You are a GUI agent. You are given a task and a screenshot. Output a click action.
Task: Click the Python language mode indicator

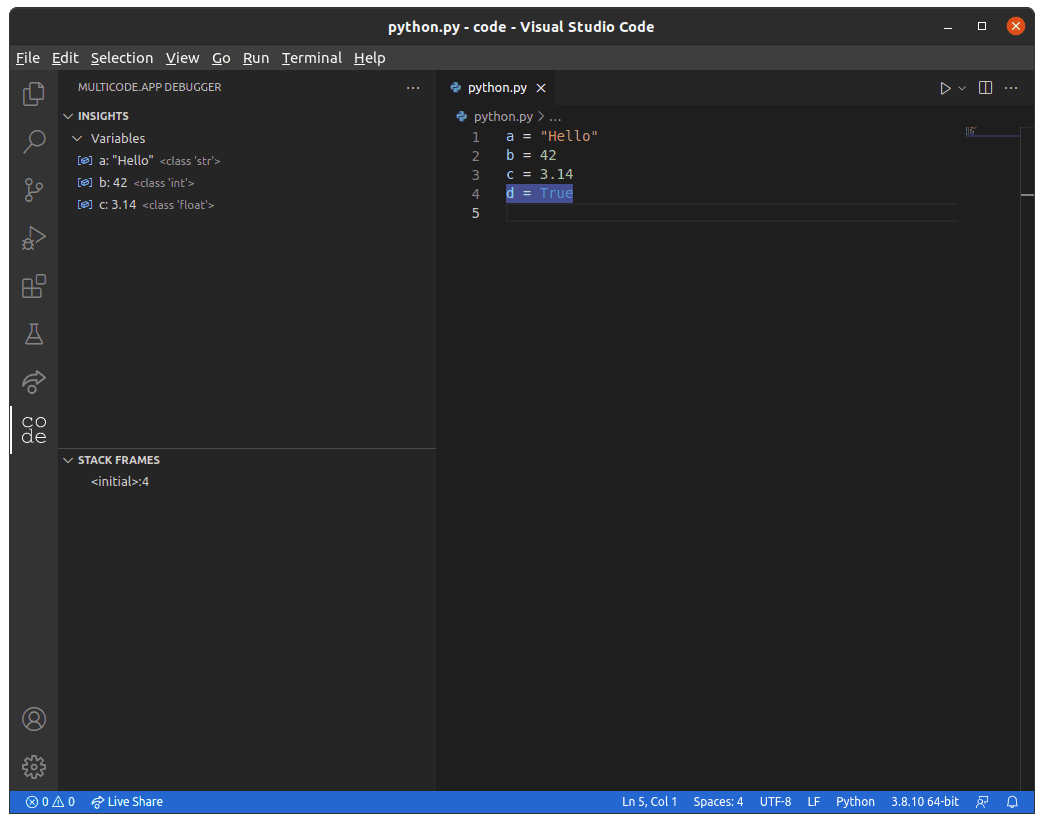click(855, 801)
